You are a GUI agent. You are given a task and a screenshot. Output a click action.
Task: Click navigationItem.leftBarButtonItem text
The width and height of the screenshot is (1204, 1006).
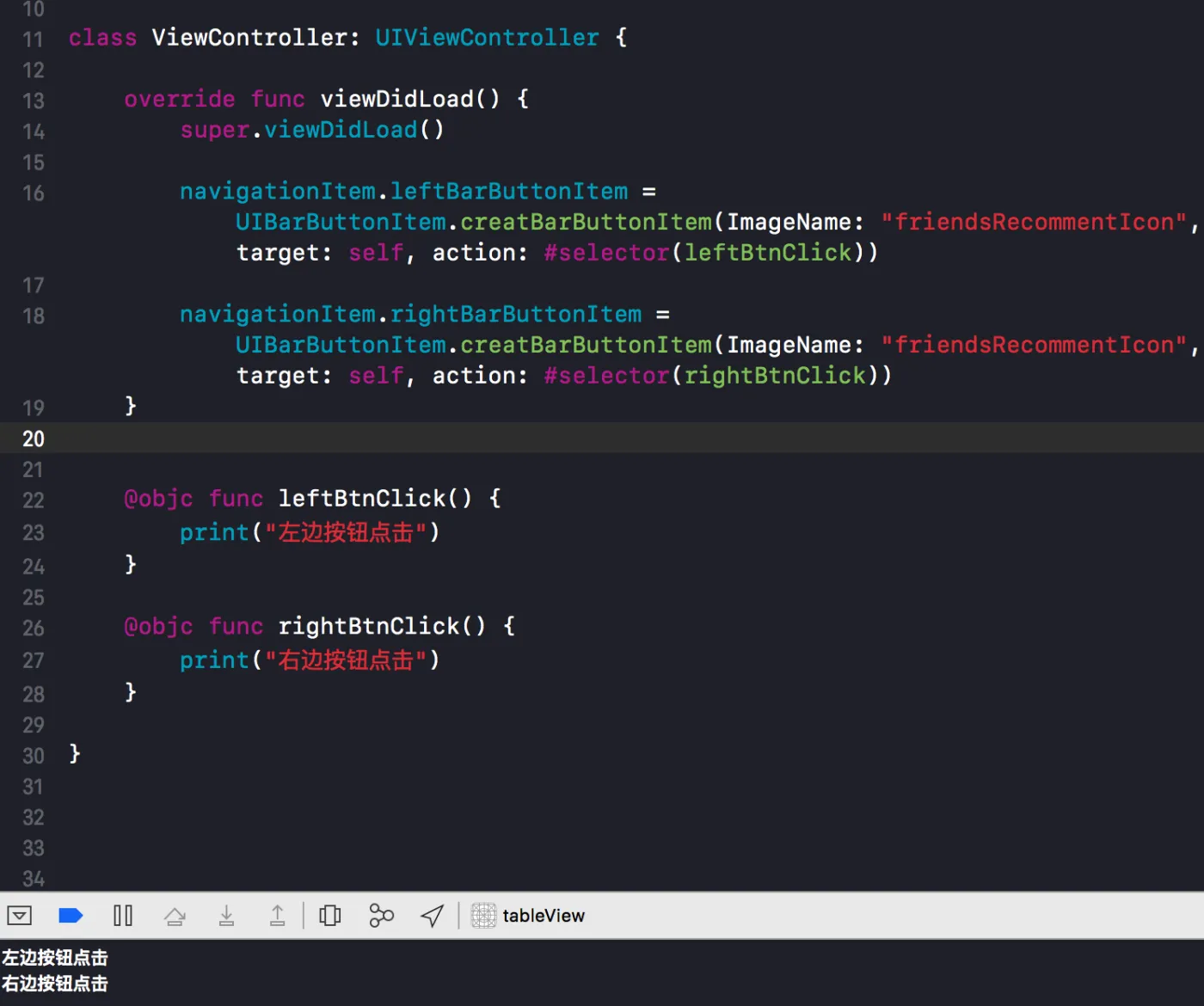pyautogui.click(x=404, y=191)
